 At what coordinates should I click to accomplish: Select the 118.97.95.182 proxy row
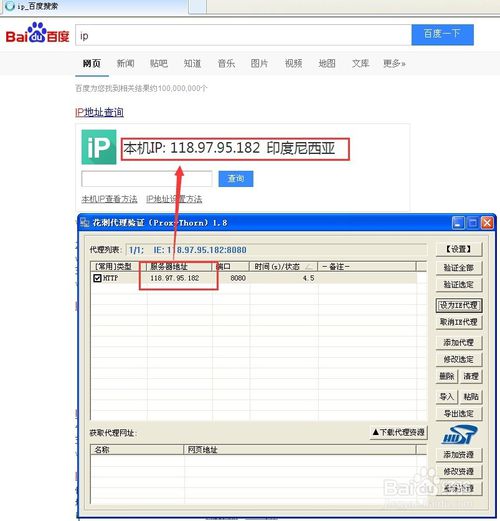pos(254,278)
